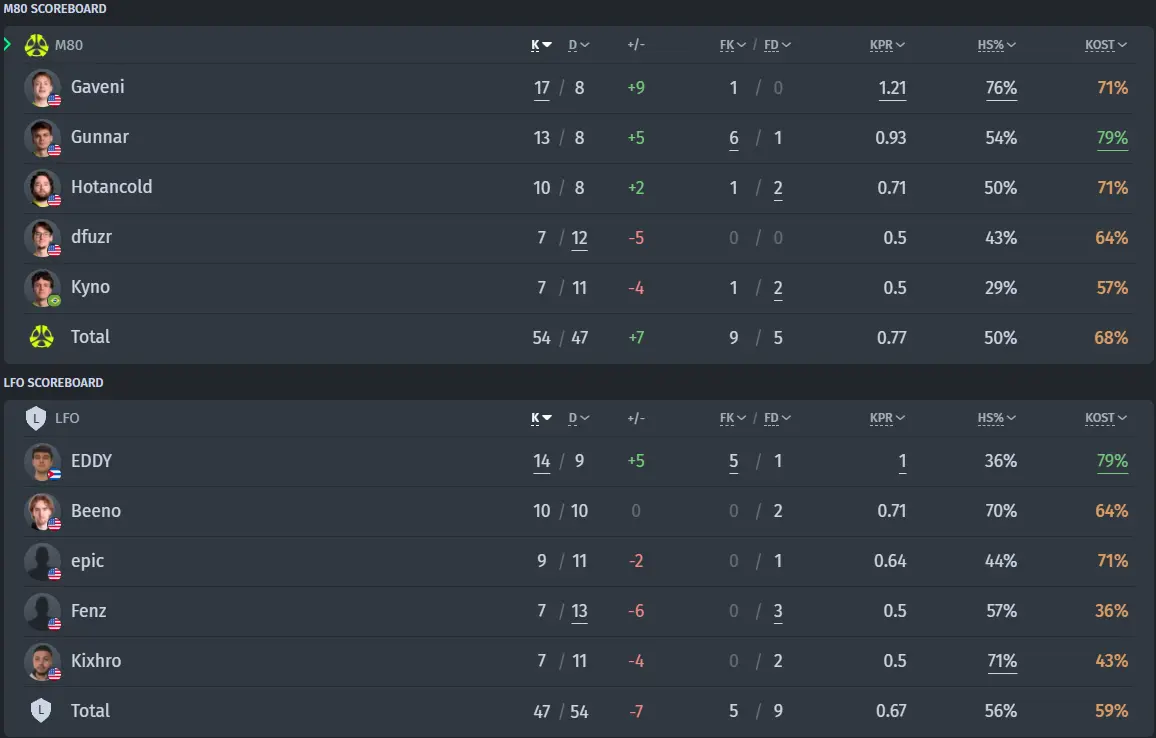Open Hotancold's player profile link
The width and height of the screenshot is (1156, 738).
tap(111, 187)
